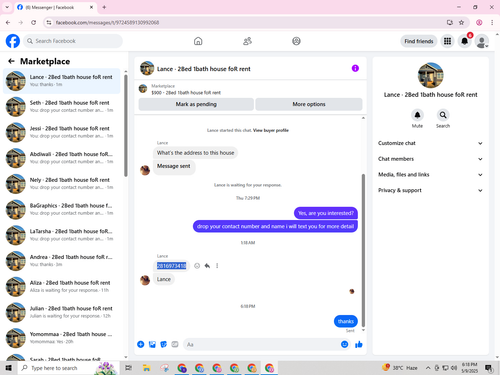Send a thumbs up like
Viewport: 500px width, 375px height.
[359, 344]
